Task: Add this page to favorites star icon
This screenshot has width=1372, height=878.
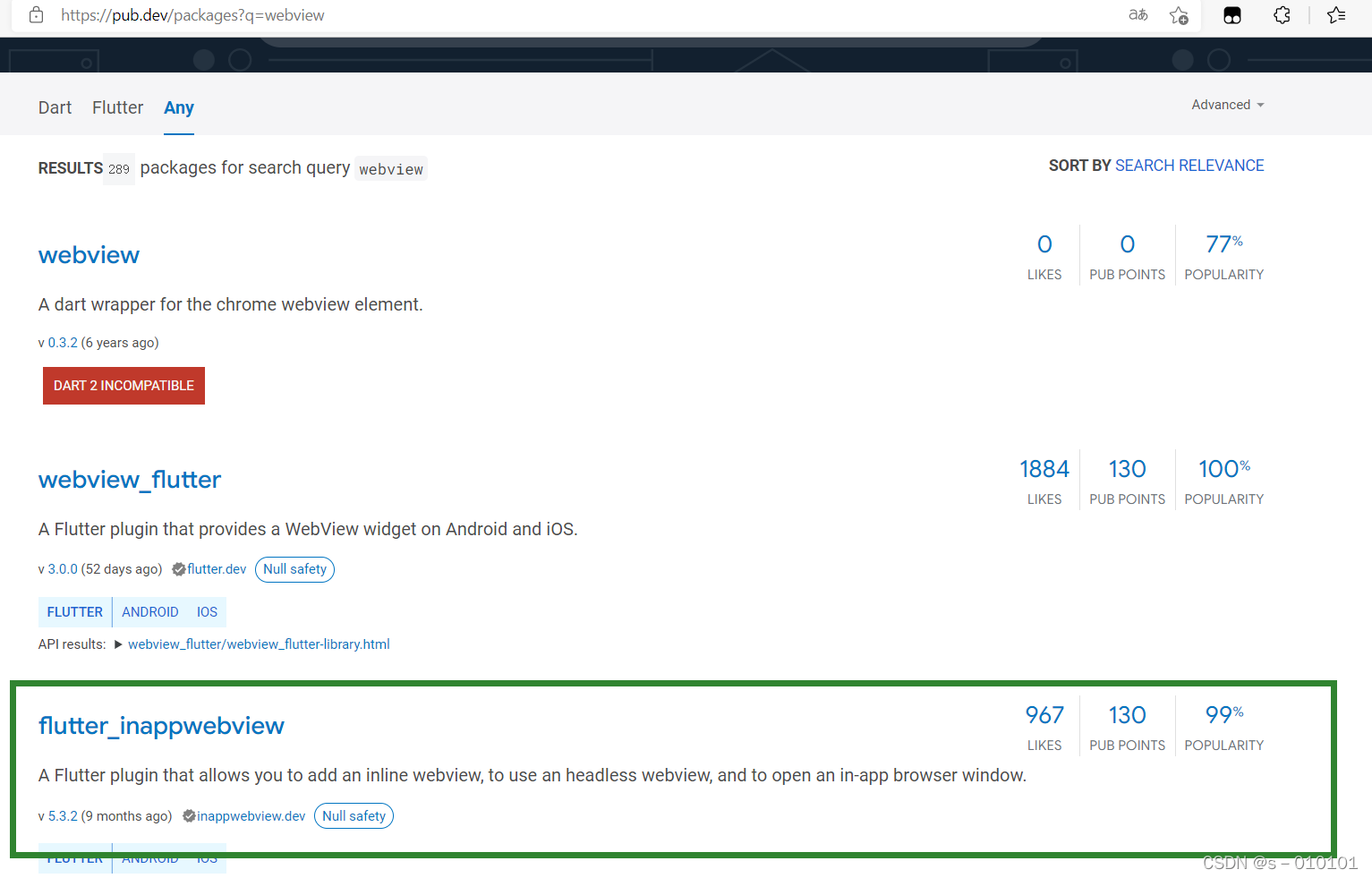Action: pyautogui.click(x=1179, y=15)
